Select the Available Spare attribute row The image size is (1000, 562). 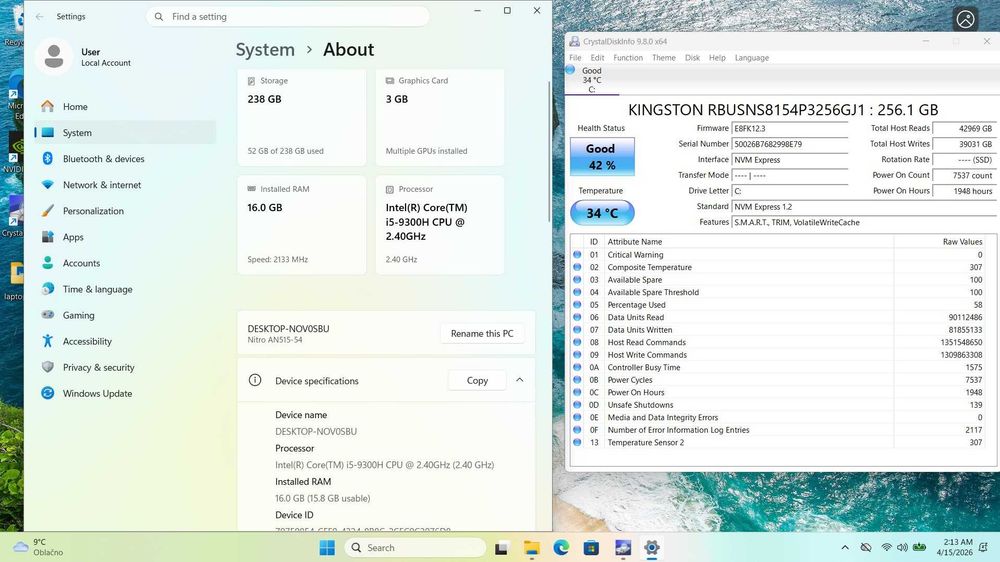(778, 280)
